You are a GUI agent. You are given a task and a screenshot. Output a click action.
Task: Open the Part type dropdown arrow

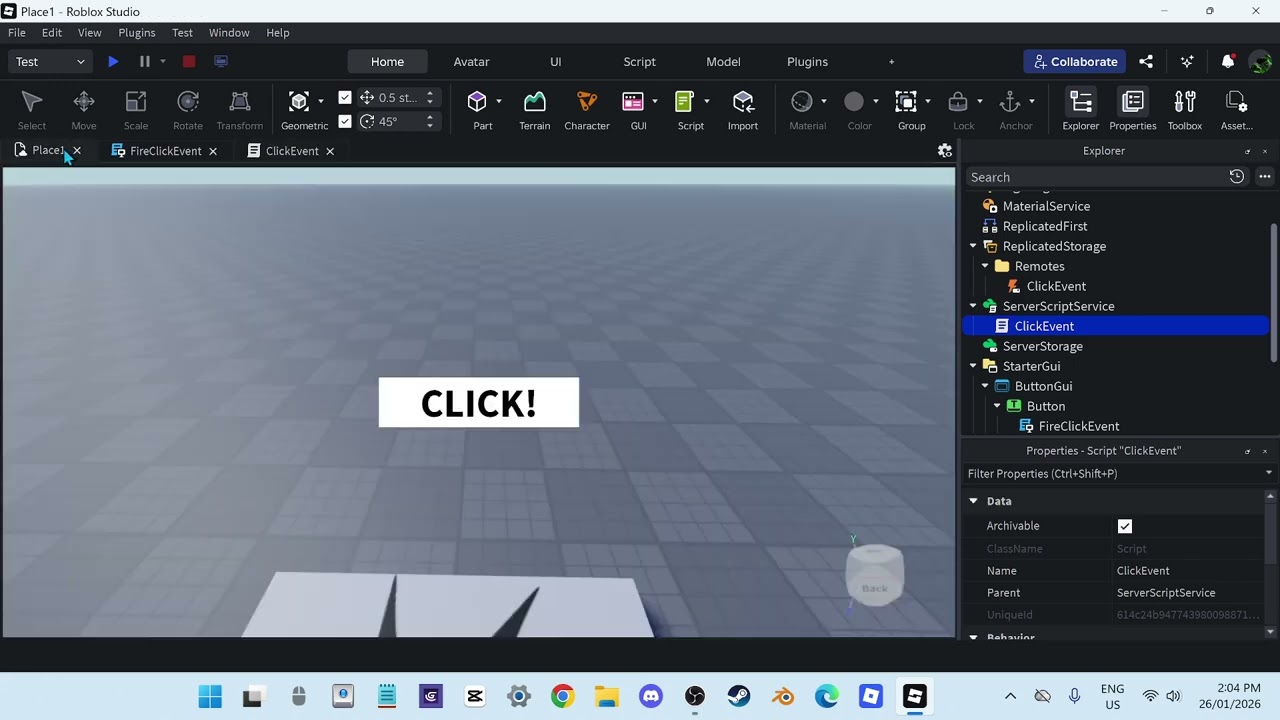pyautogui.click(x=499, y=101)
